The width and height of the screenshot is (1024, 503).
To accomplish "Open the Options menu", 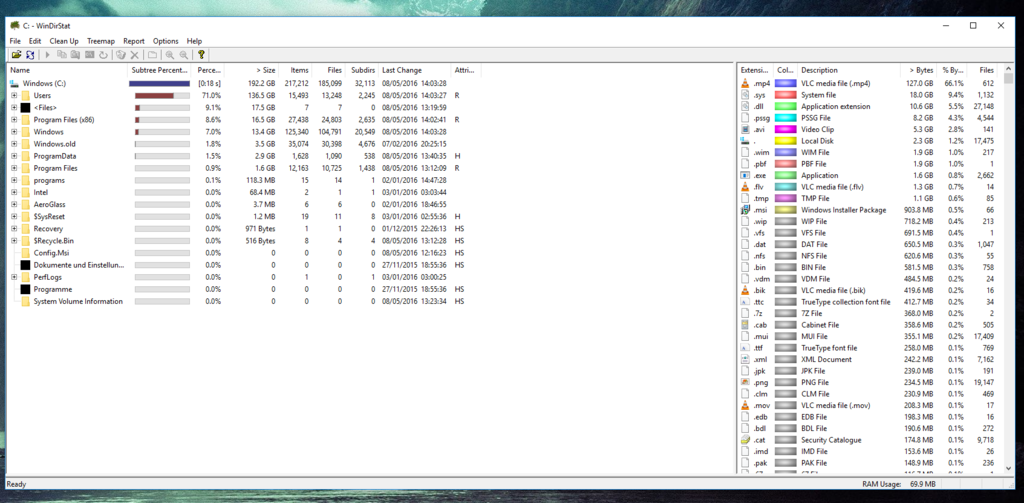I will point(166,41).
